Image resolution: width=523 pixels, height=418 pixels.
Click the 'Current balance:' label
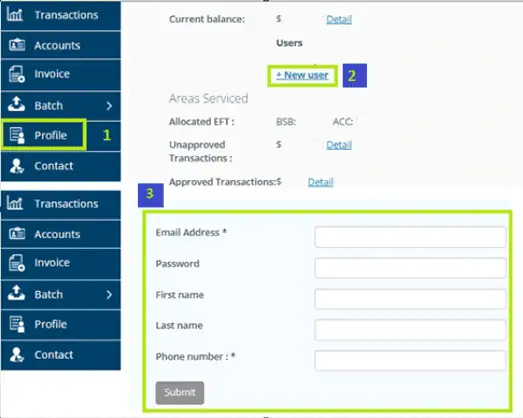coord(207,19)
